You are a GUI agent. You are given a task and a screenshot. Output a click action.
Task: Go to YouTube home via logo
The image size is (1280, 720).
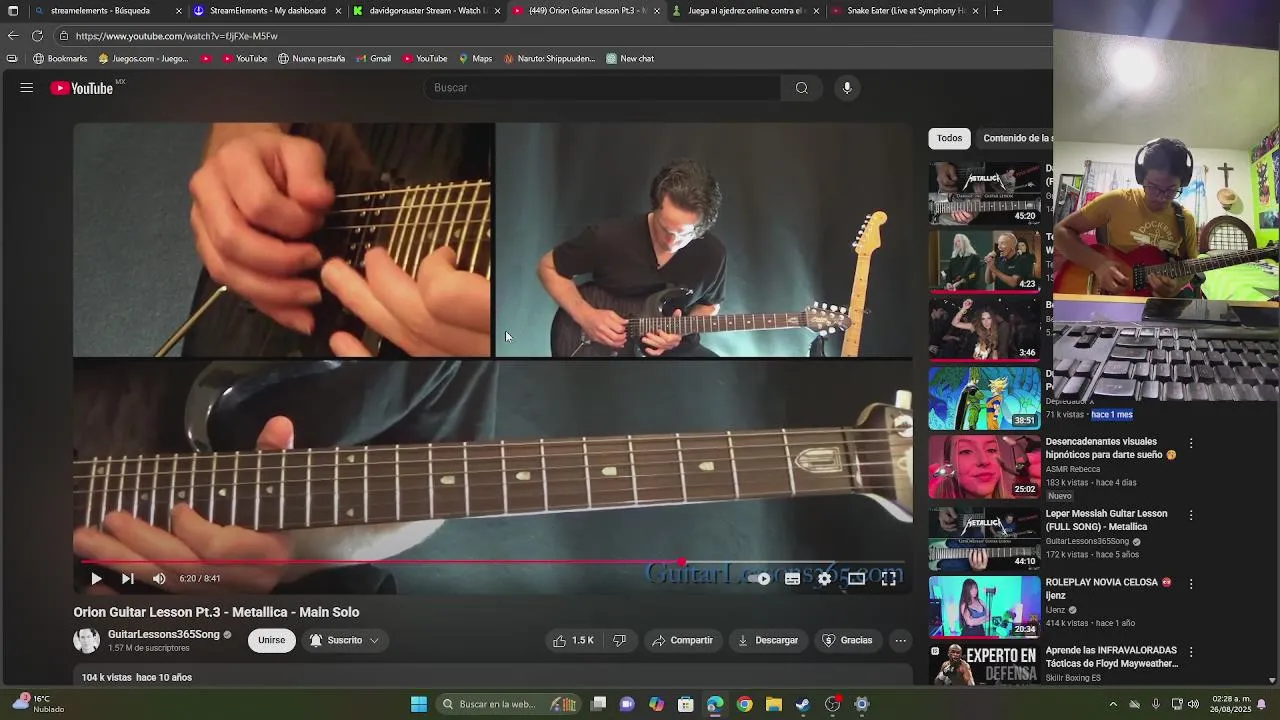pos(82,88)
